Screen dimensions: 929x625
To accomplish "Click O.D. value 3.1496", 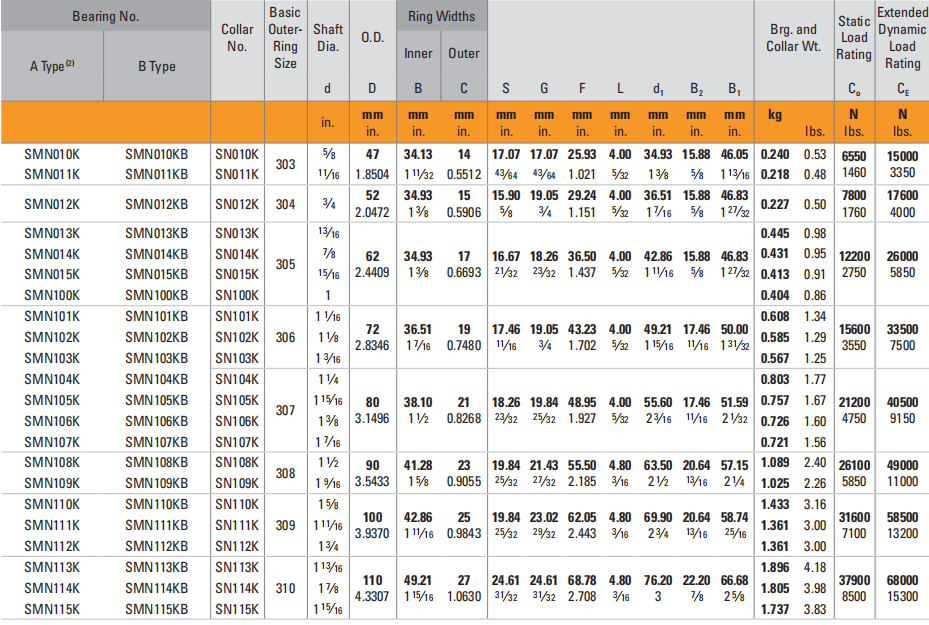I will click(x=372, y=418).
